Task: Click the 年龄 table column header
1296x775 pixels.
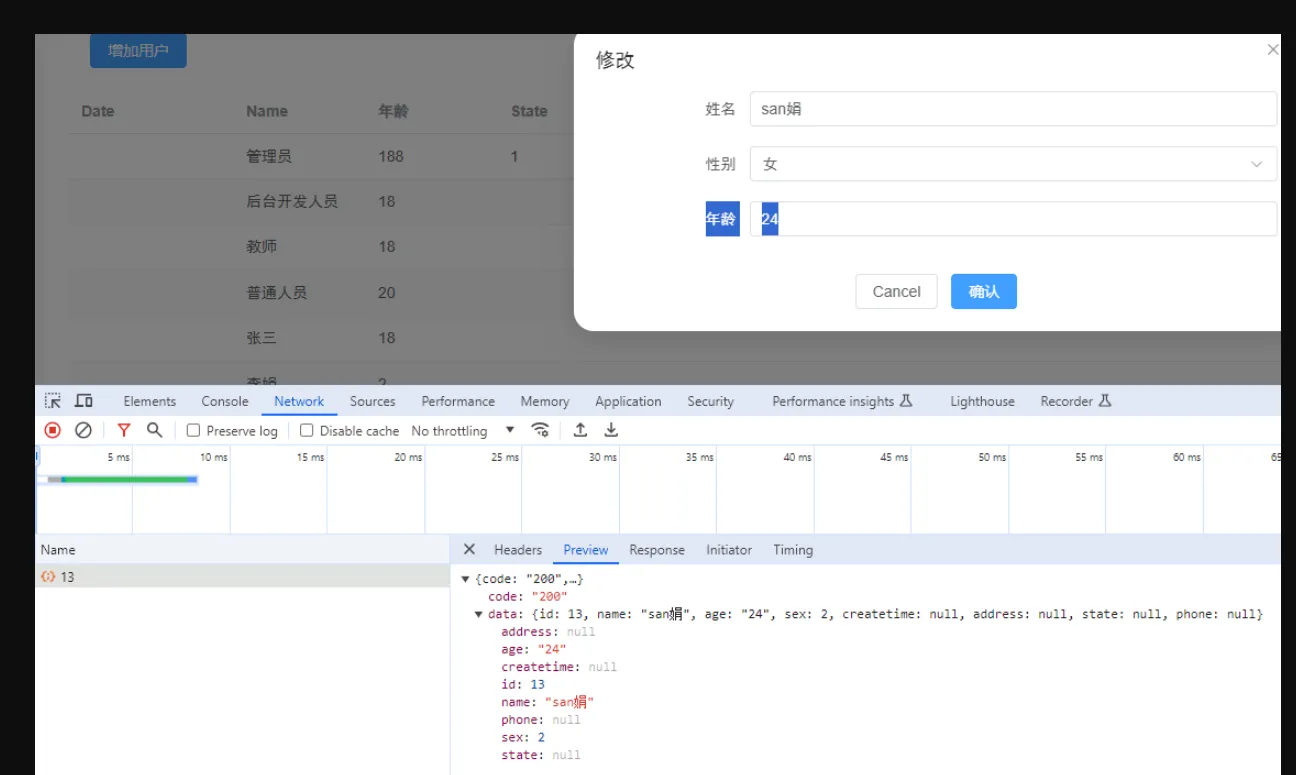Action: click(393, 111)
